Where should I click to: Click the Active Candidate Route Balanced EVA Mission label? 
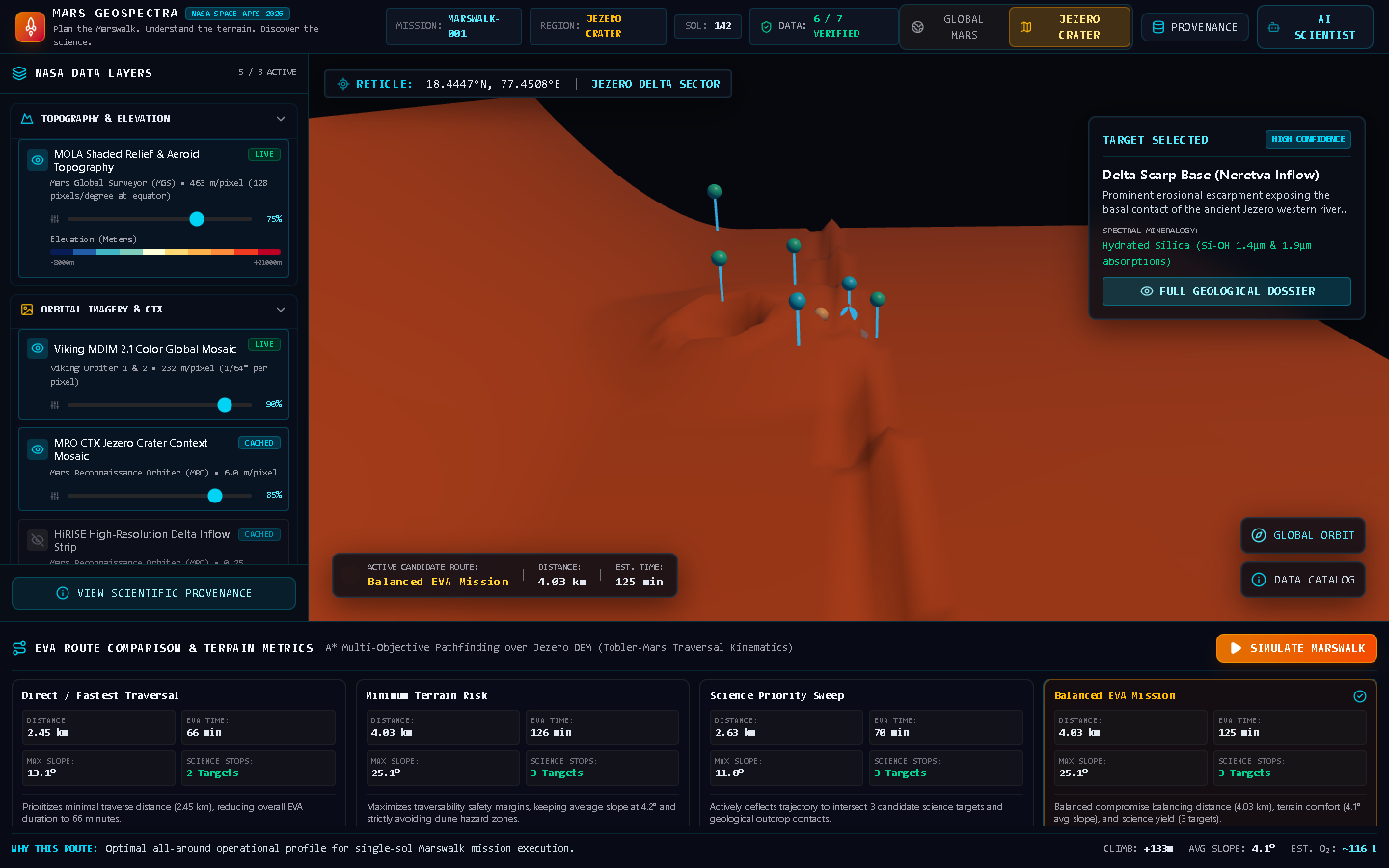pos(438,582)
